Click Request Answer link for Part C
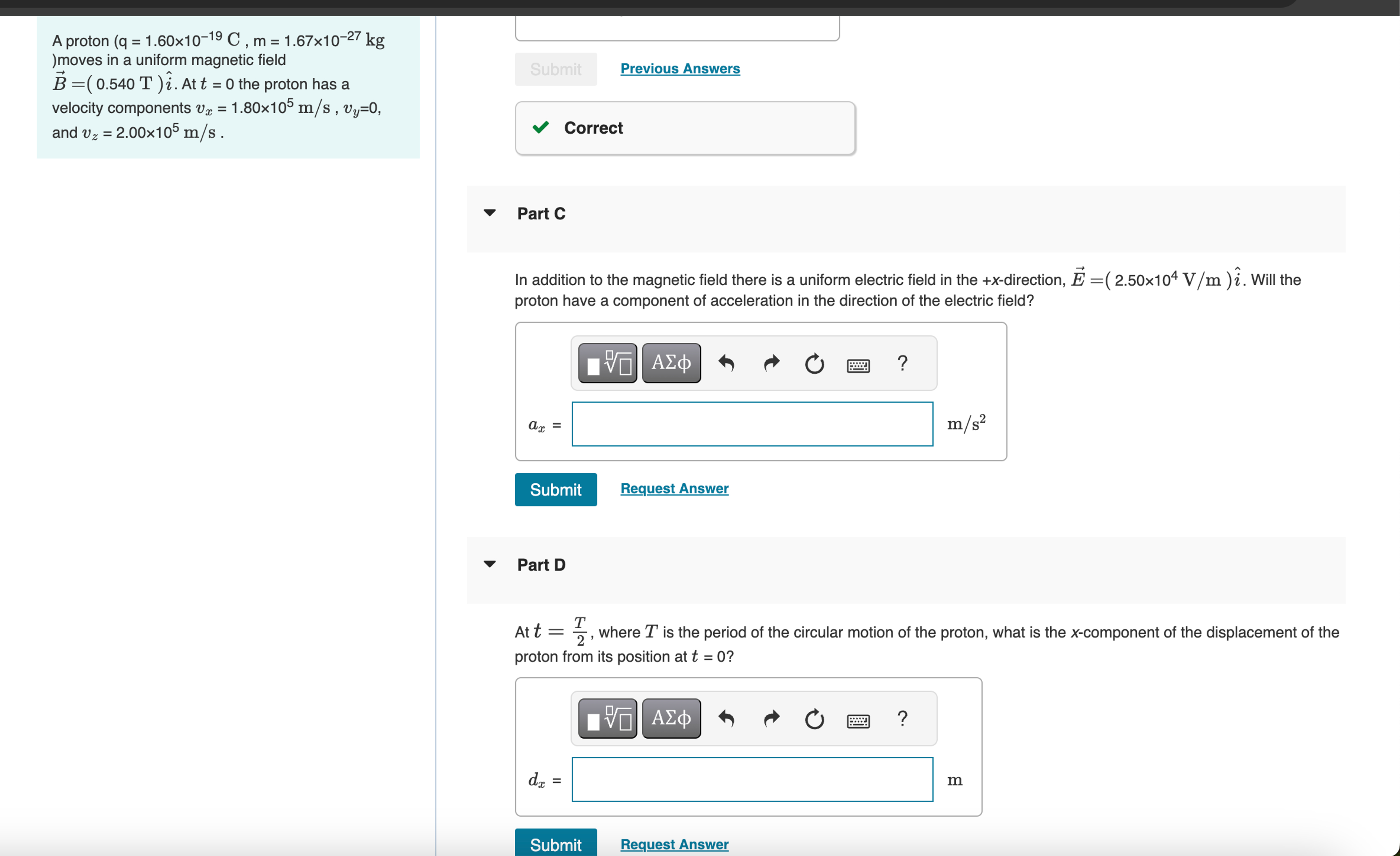This screenshot has width=1400, height=856. [674, 488]
